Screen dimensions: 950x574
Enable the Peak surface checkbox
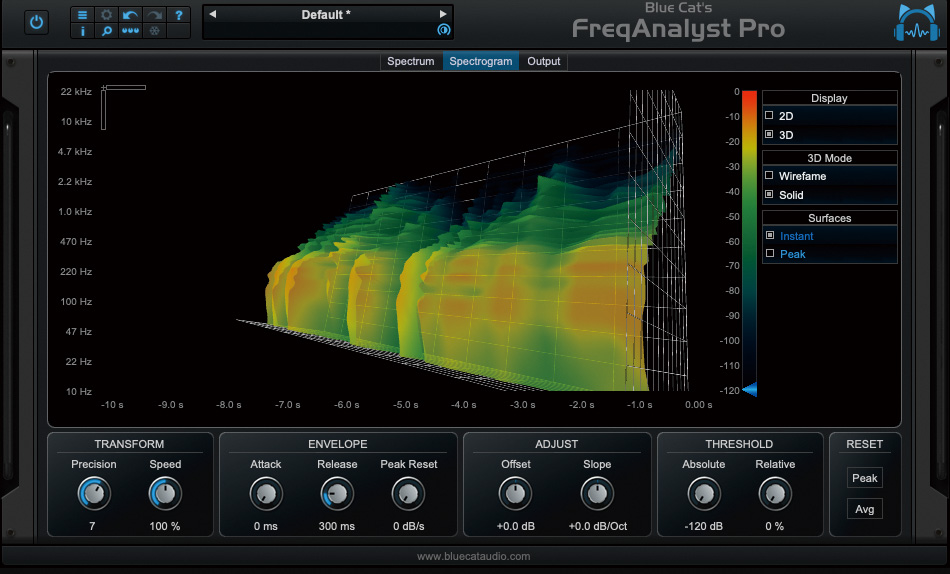tap(770, 253)
